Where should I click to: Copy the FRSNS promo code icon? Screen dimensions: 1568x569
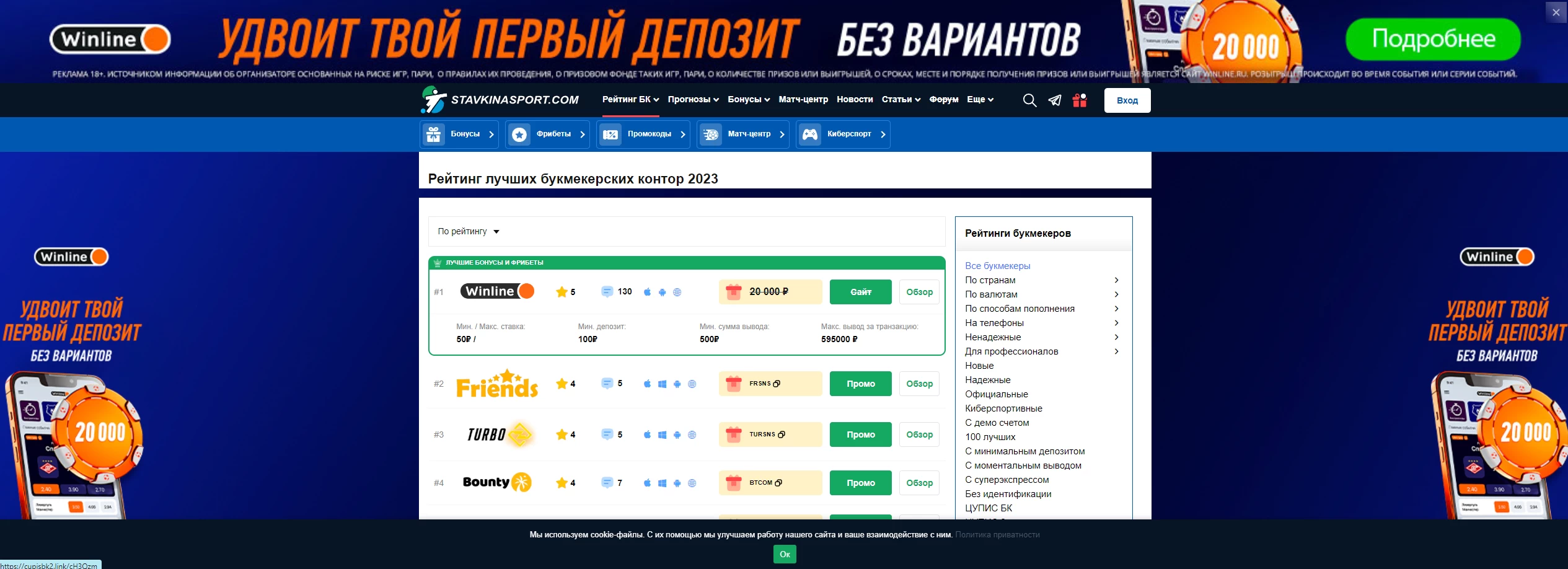coord(777,384)
